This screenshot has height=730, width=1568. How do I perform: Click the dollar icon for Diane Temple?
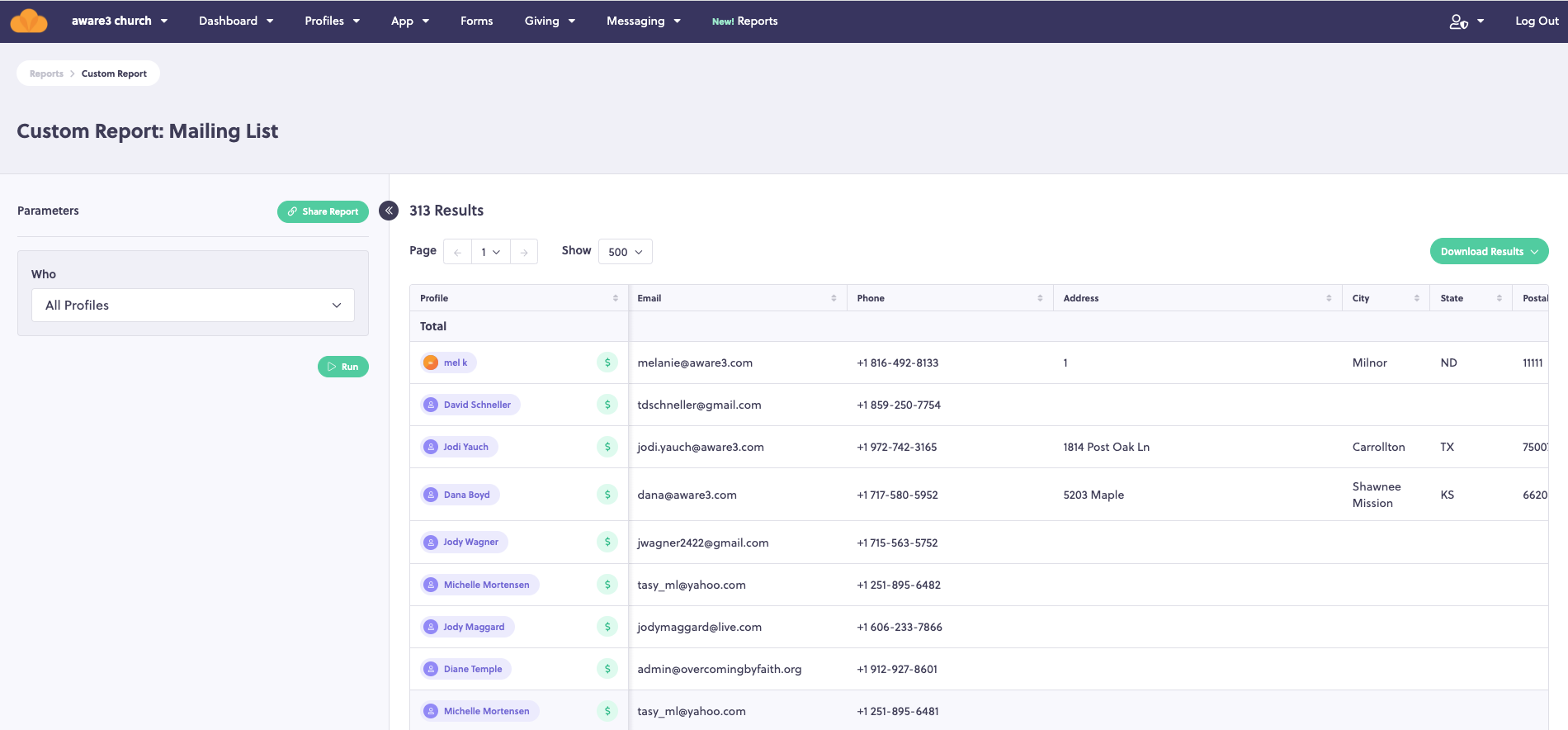[x=607, y=669]
